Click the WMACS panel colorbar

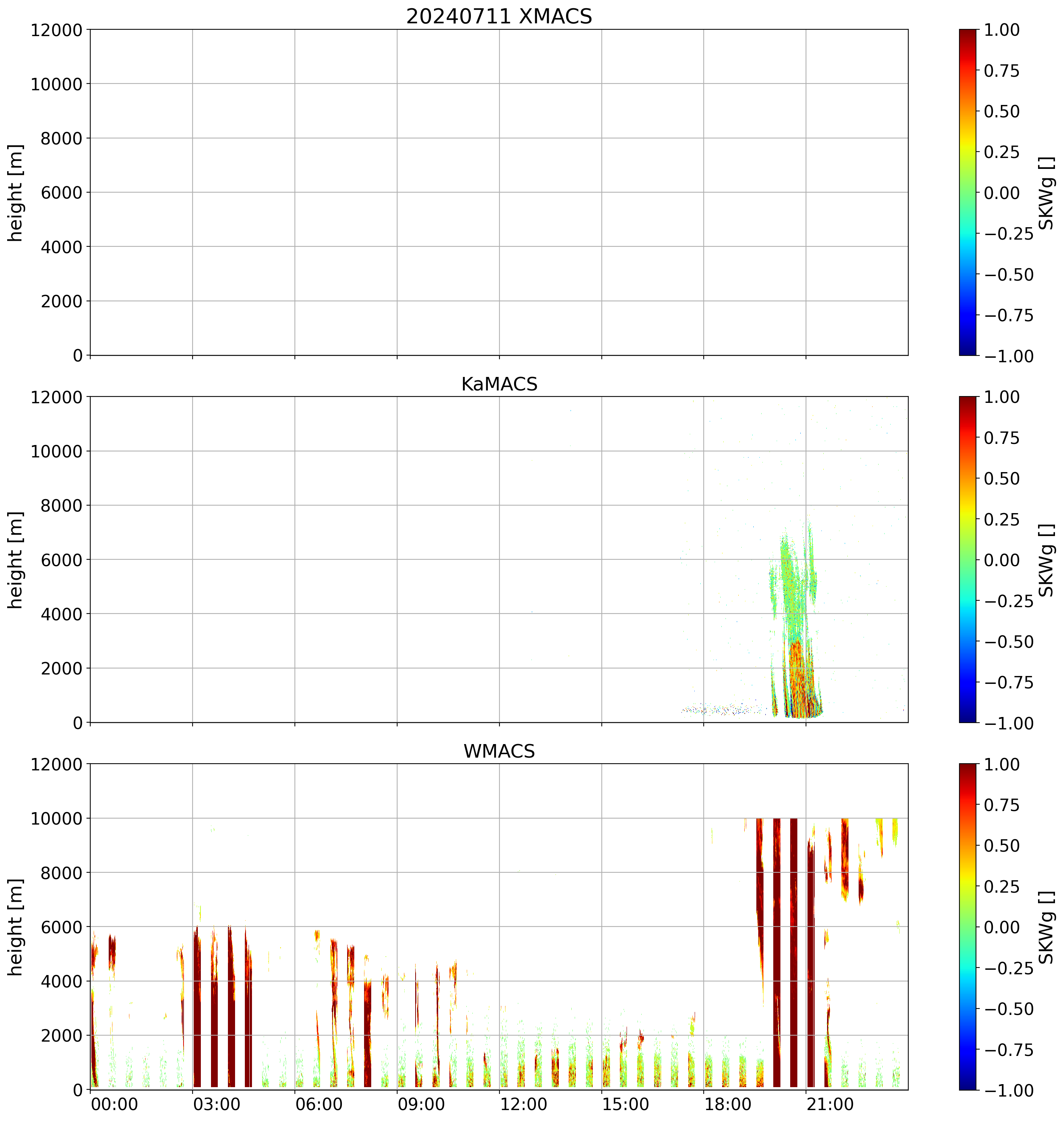pos(968,927)
